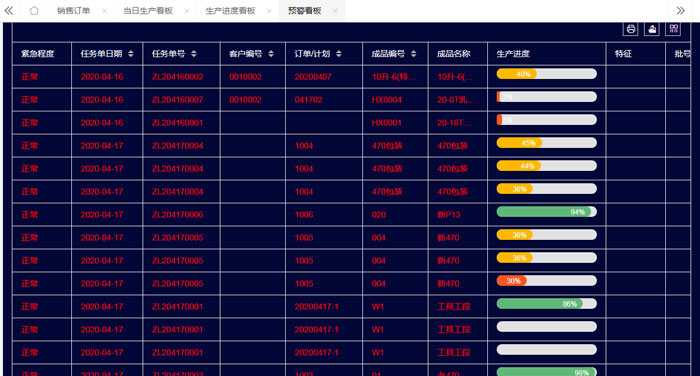The height and width of the screenshot is (376, 700).
Task: Sort by the 任务单日期 column arrows
Action: (130, 54)
